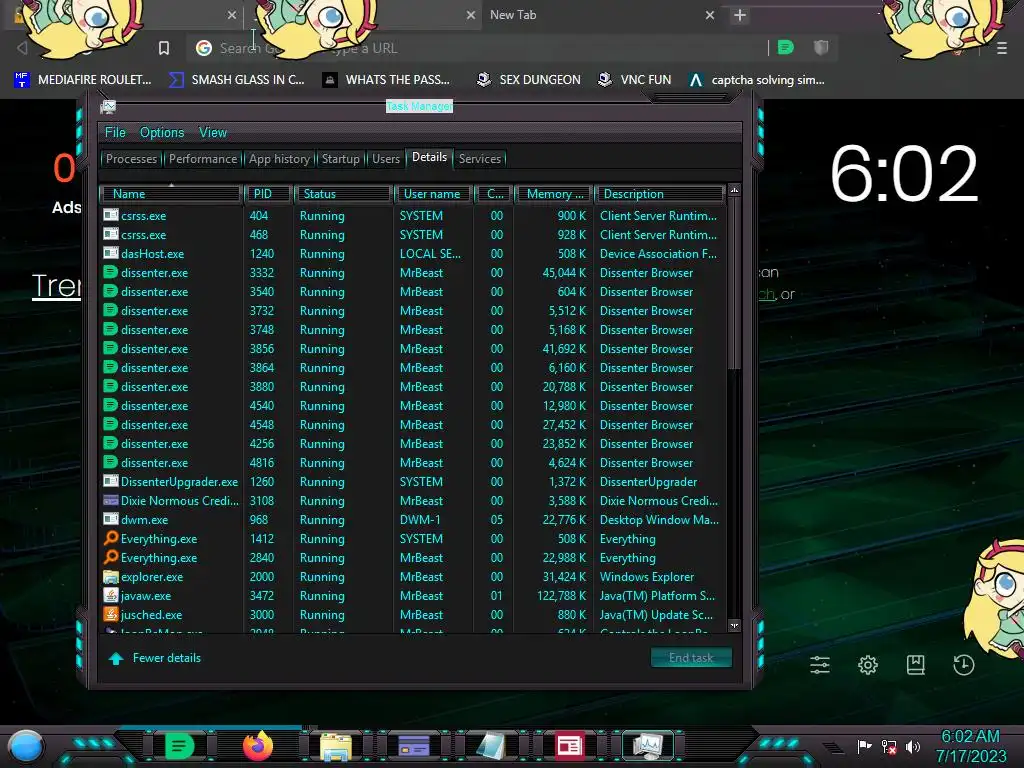Open the browser hamburger menu
Screen dimensions: 1024x768
[x=1002, y=48]
